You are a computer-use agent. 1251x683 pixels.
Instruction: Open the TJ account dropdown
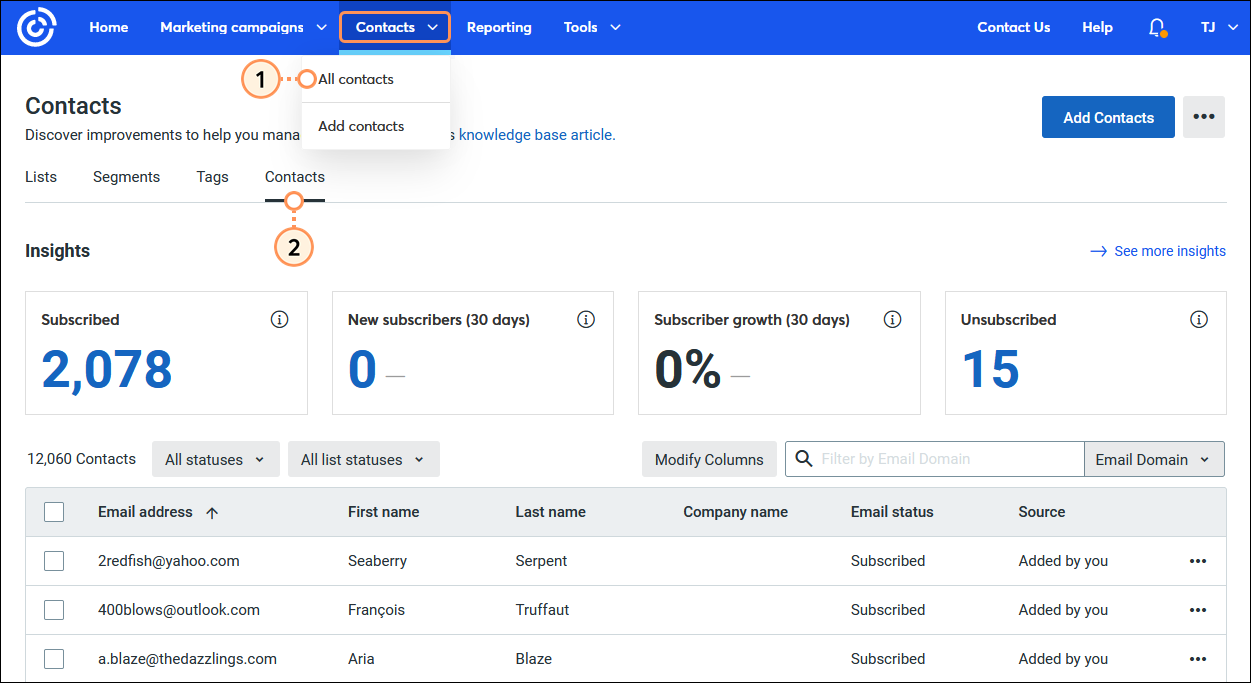(1218, 28)
